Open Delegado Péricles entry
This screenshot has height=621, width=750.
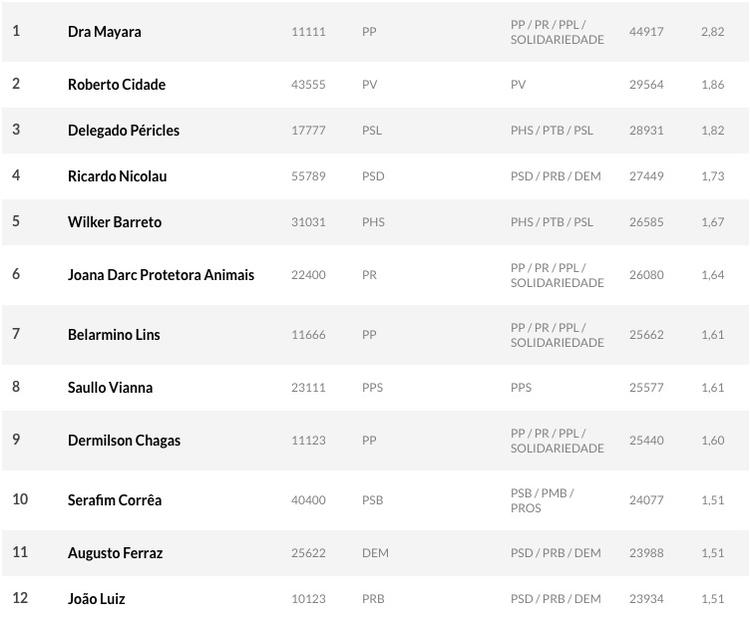(123, 131)
